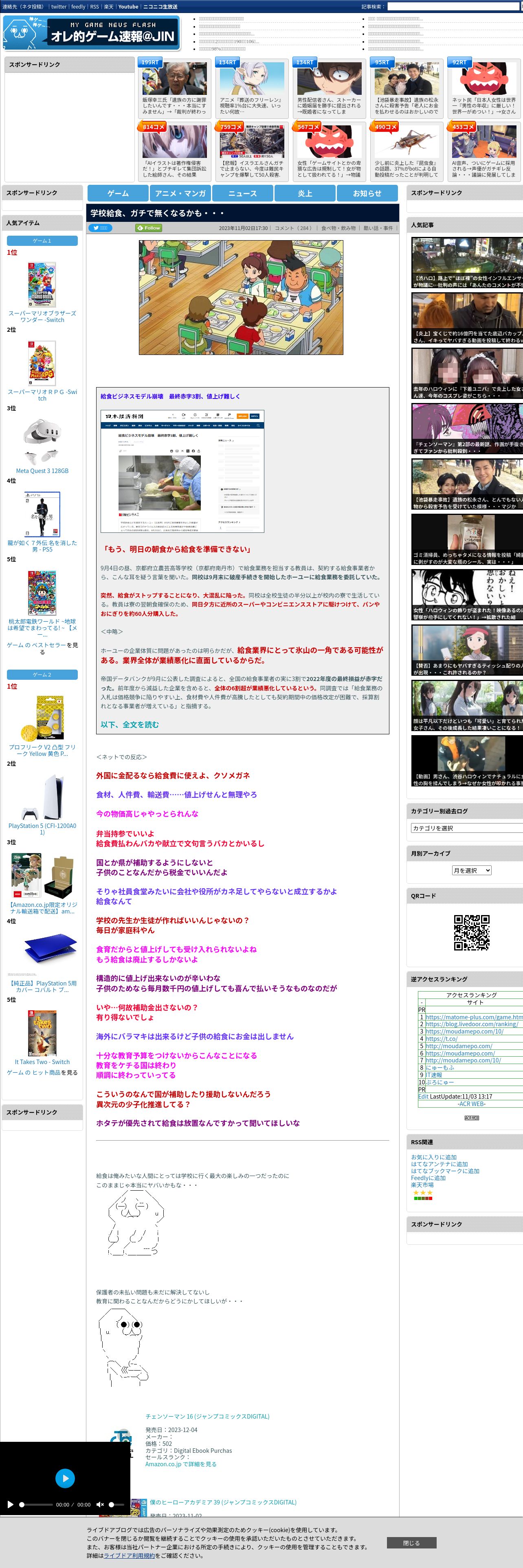The height and width of the screenshot is (1568, 523).
Task: Open the 453コメ AI音声 article card
Action: (483, 151)
